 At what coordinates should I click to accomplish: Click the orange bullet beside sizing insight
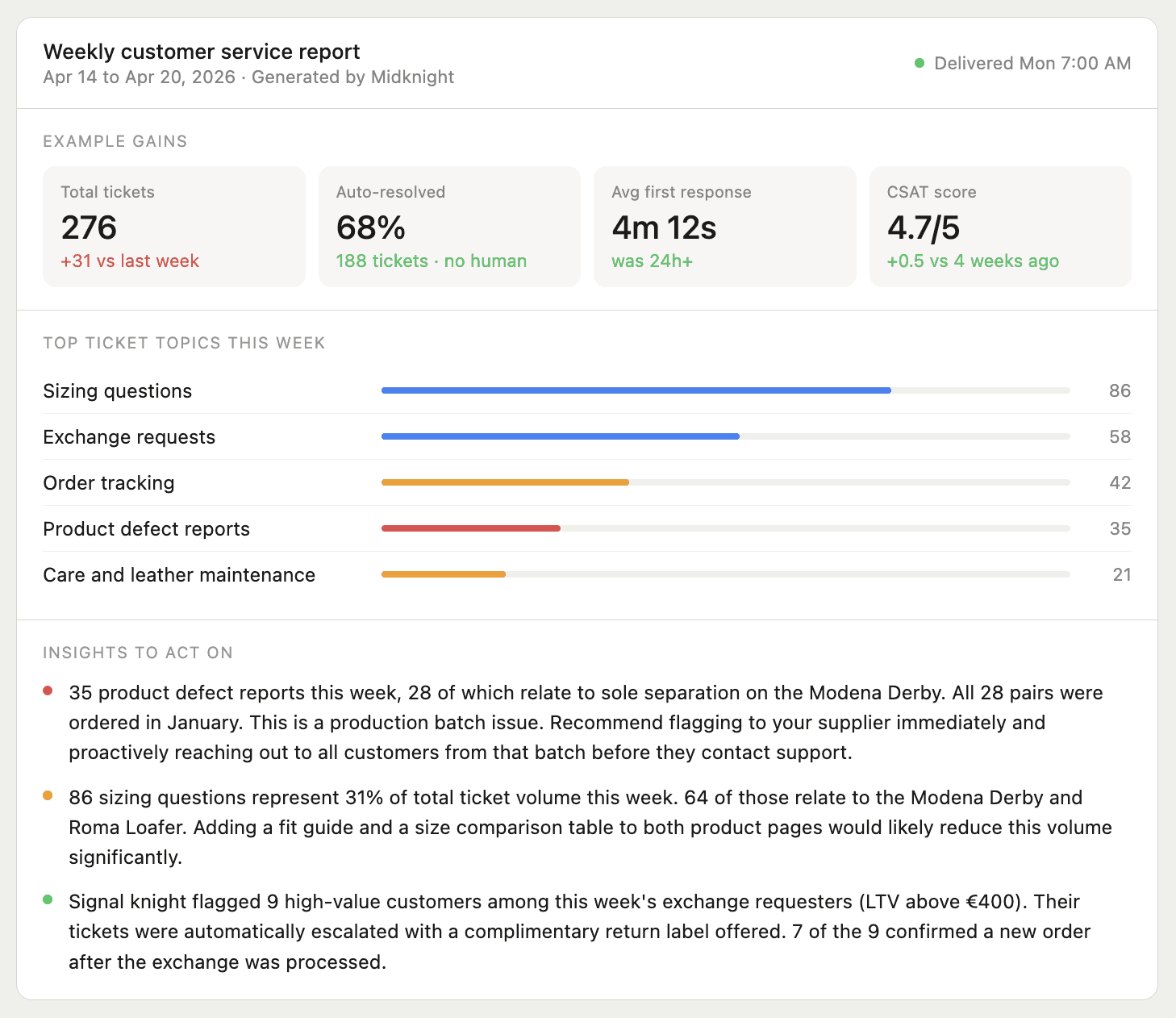pos(46,795)
